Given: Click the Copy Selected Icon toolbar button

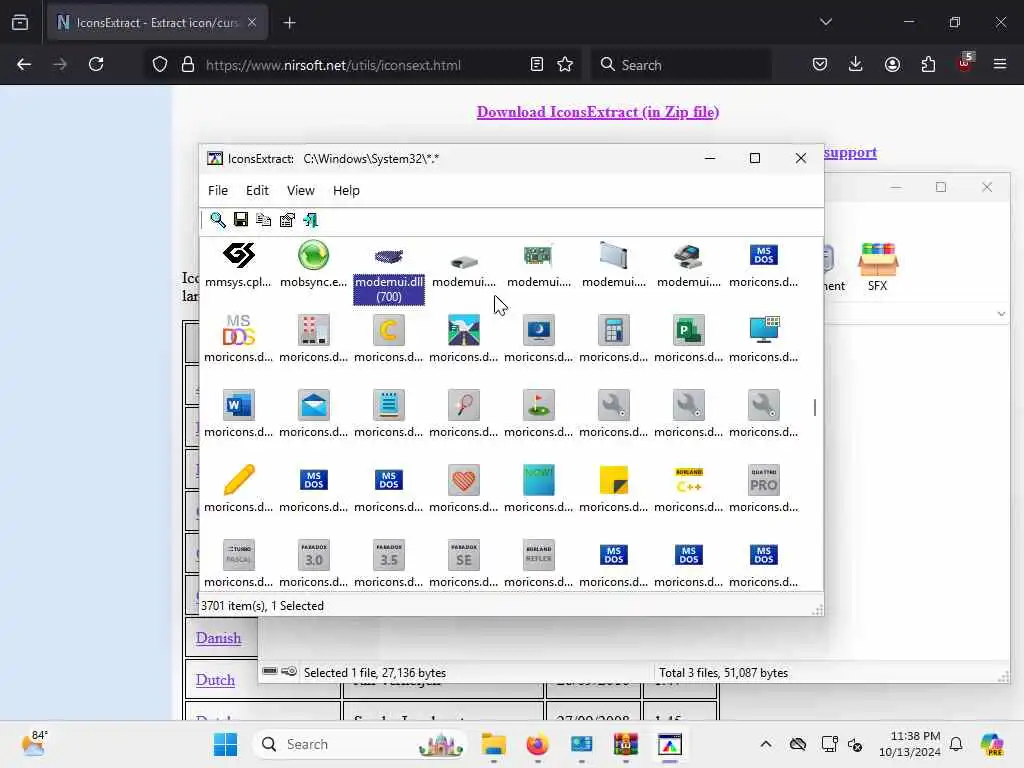Looking at the screenshot, I should (264, 220).
